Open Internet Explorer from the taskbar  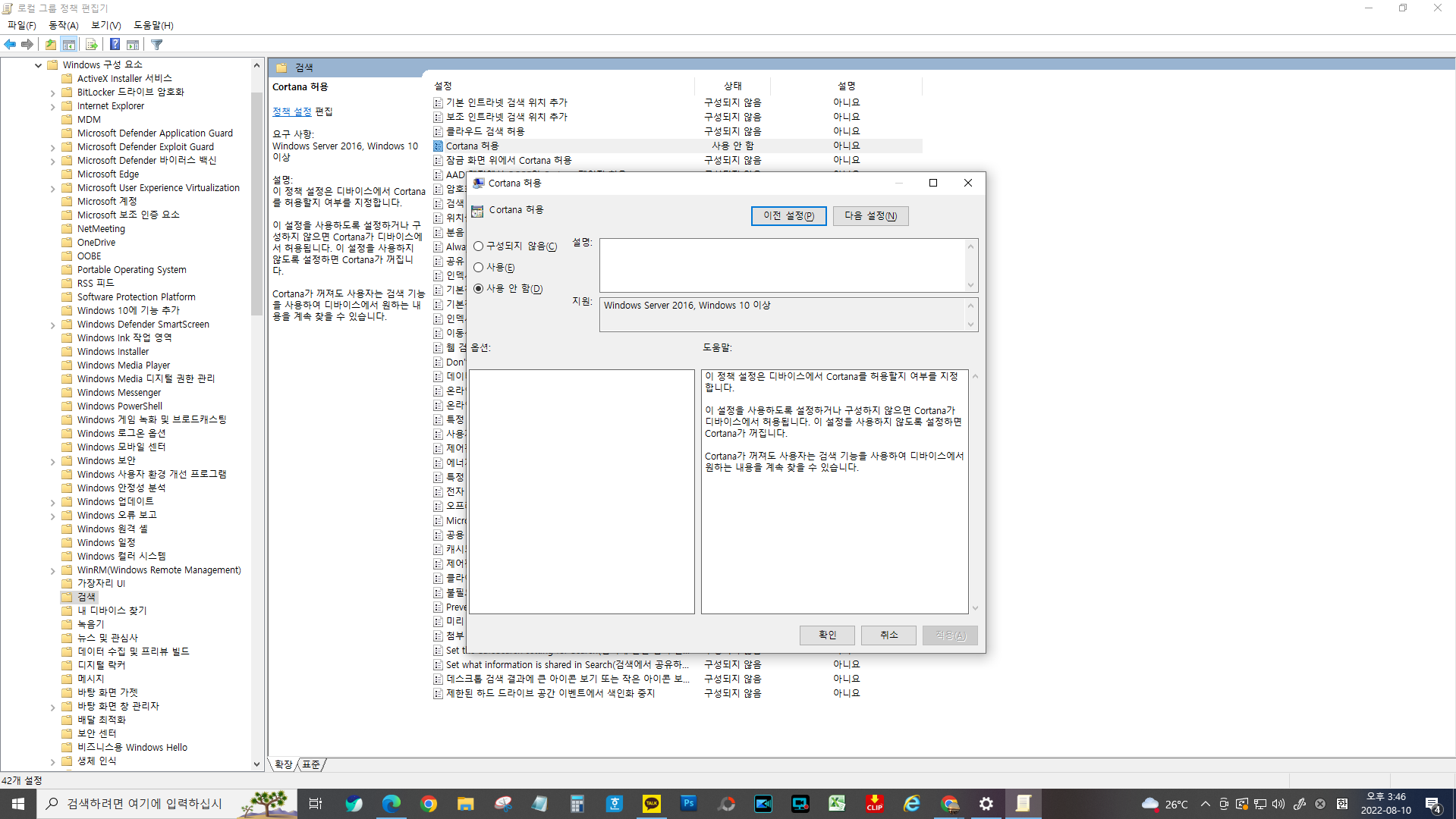pos(911,804)
